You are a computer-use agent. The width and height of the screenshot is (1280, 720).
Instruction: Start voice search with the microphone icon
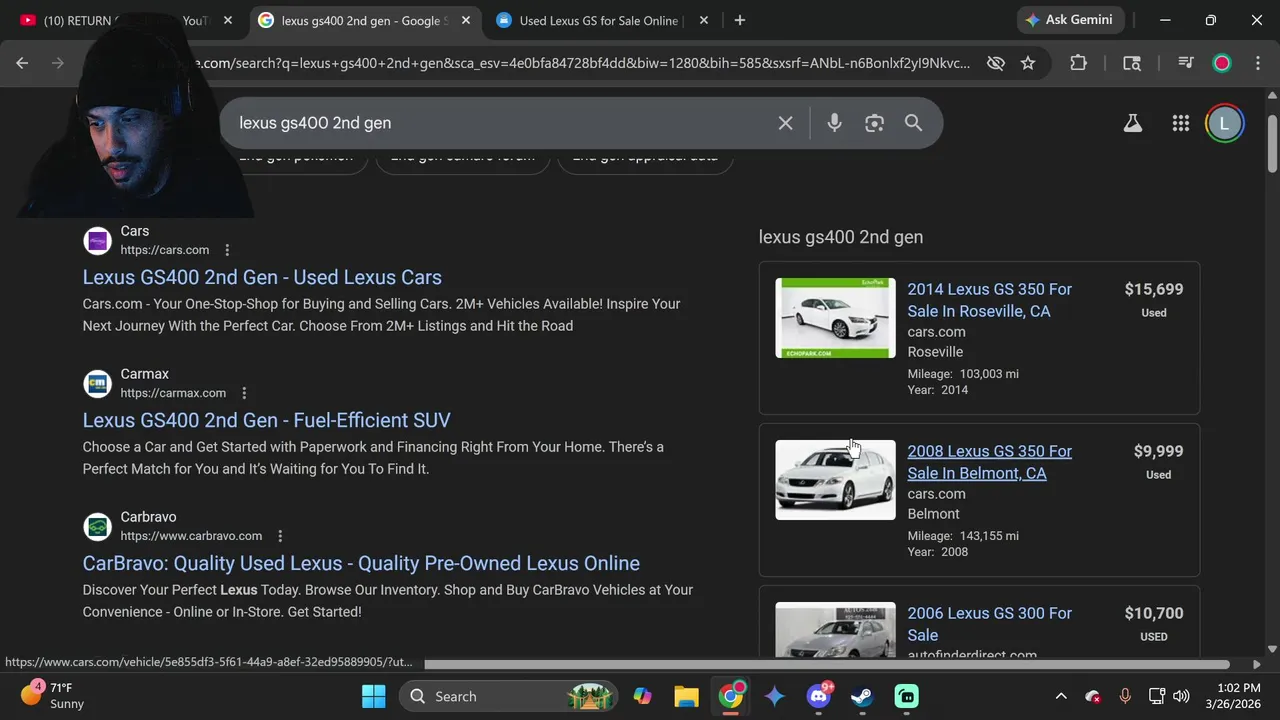[x=834, y=123]
